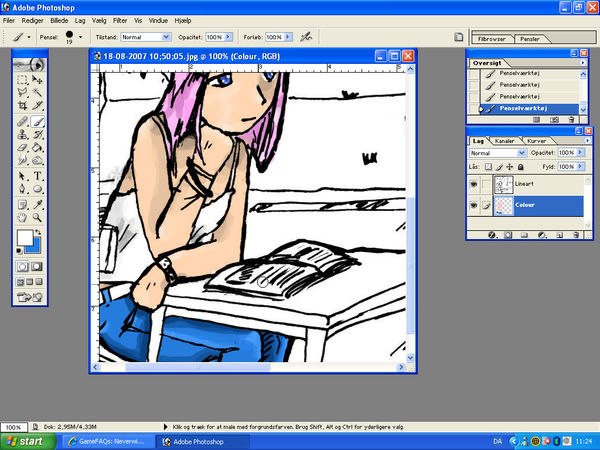Toggle lock image pixels
The width and height of the screenshot is (600, 450).
499,167
